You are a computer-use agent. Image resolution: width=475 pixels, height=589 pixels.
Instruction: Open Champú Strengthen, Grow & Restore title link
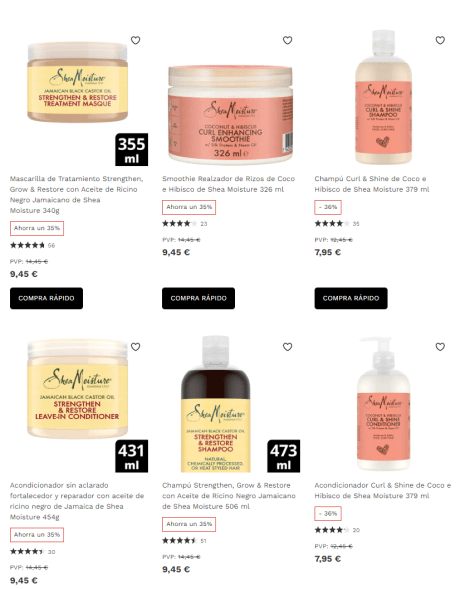click(x=229, y=496)
